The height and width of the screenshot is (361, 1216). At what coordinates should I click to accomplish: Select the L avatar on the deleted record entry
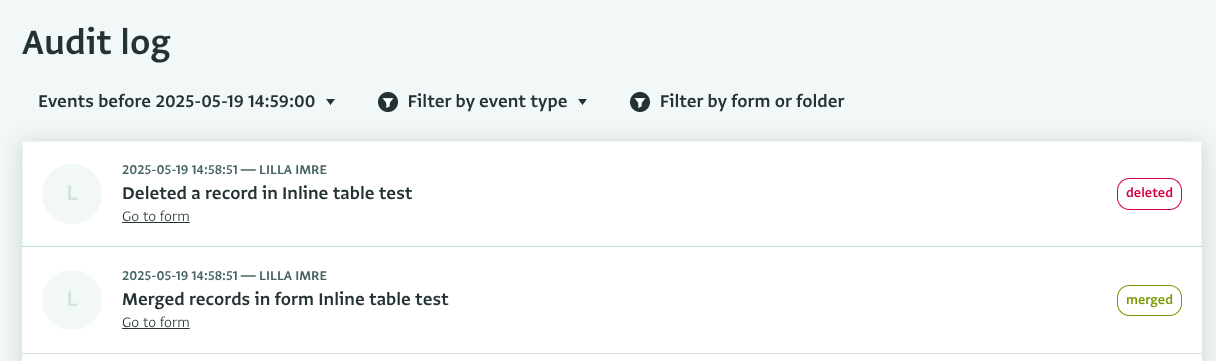tap(72, 193)
